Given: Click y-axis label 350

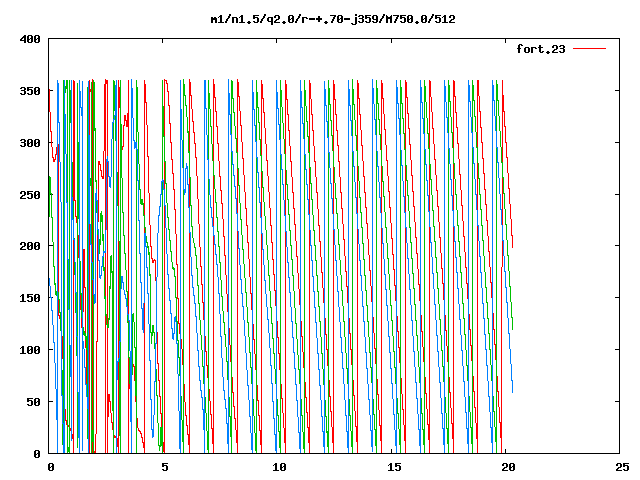Looking at the screenshot, I should pos(30,91).
